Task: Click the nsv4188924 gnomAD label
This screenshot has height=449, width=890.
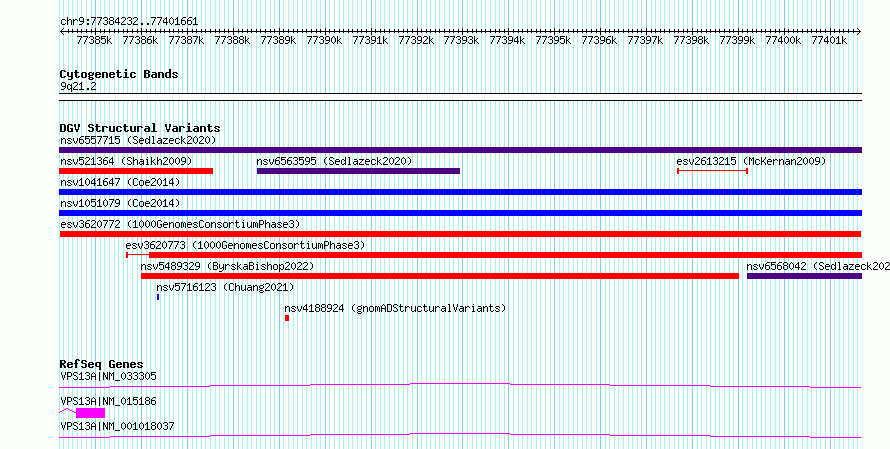Action: [395, 309]
